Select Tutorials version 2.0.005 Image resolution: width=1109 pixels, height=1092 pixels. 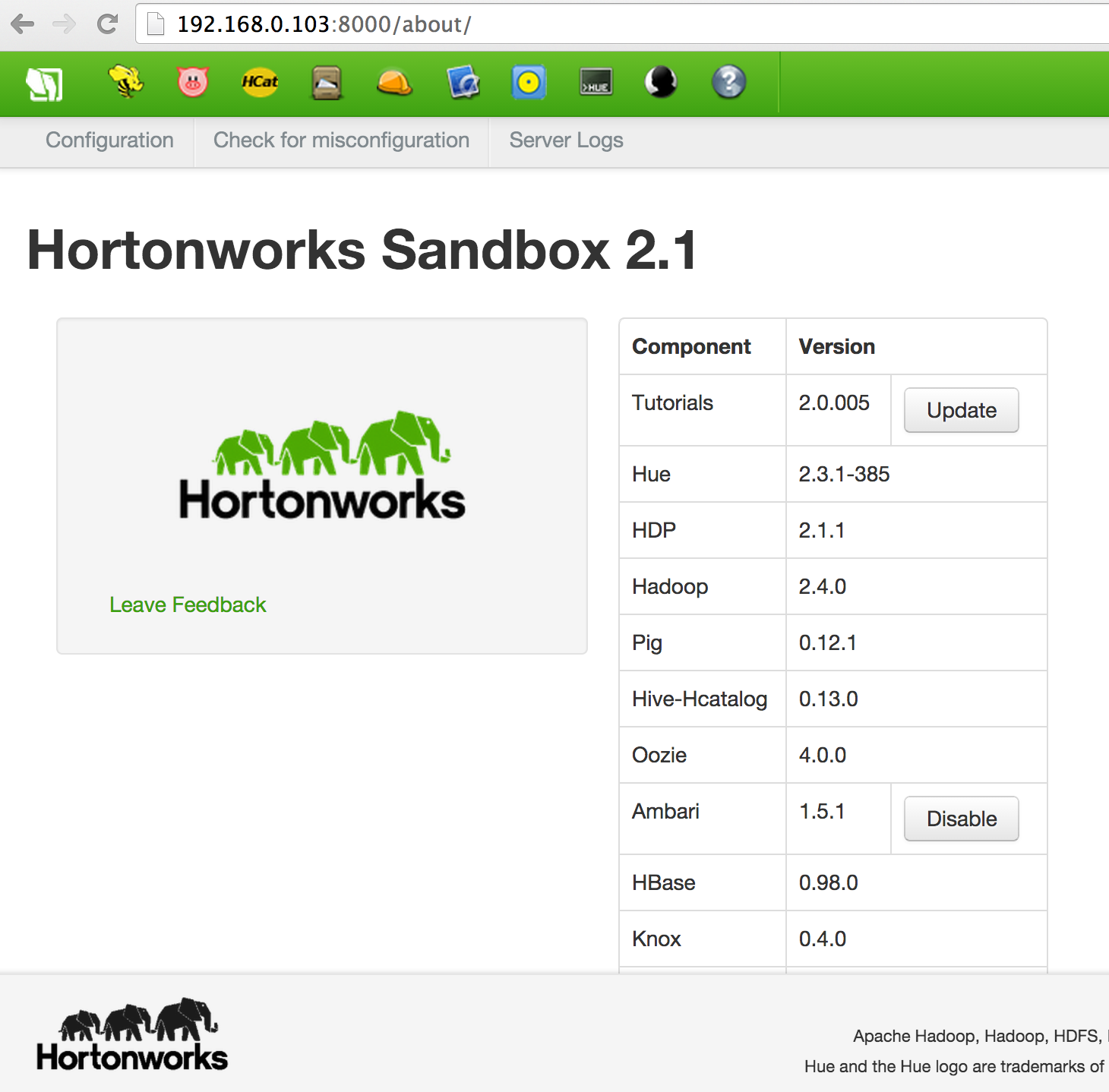[x=834, y=402]
